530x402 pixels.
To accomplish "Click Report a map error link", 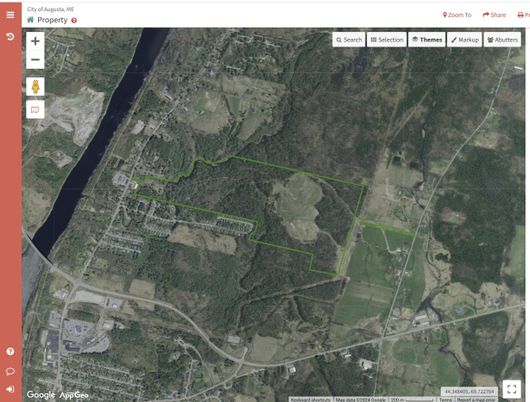I will tap(476, 400).
